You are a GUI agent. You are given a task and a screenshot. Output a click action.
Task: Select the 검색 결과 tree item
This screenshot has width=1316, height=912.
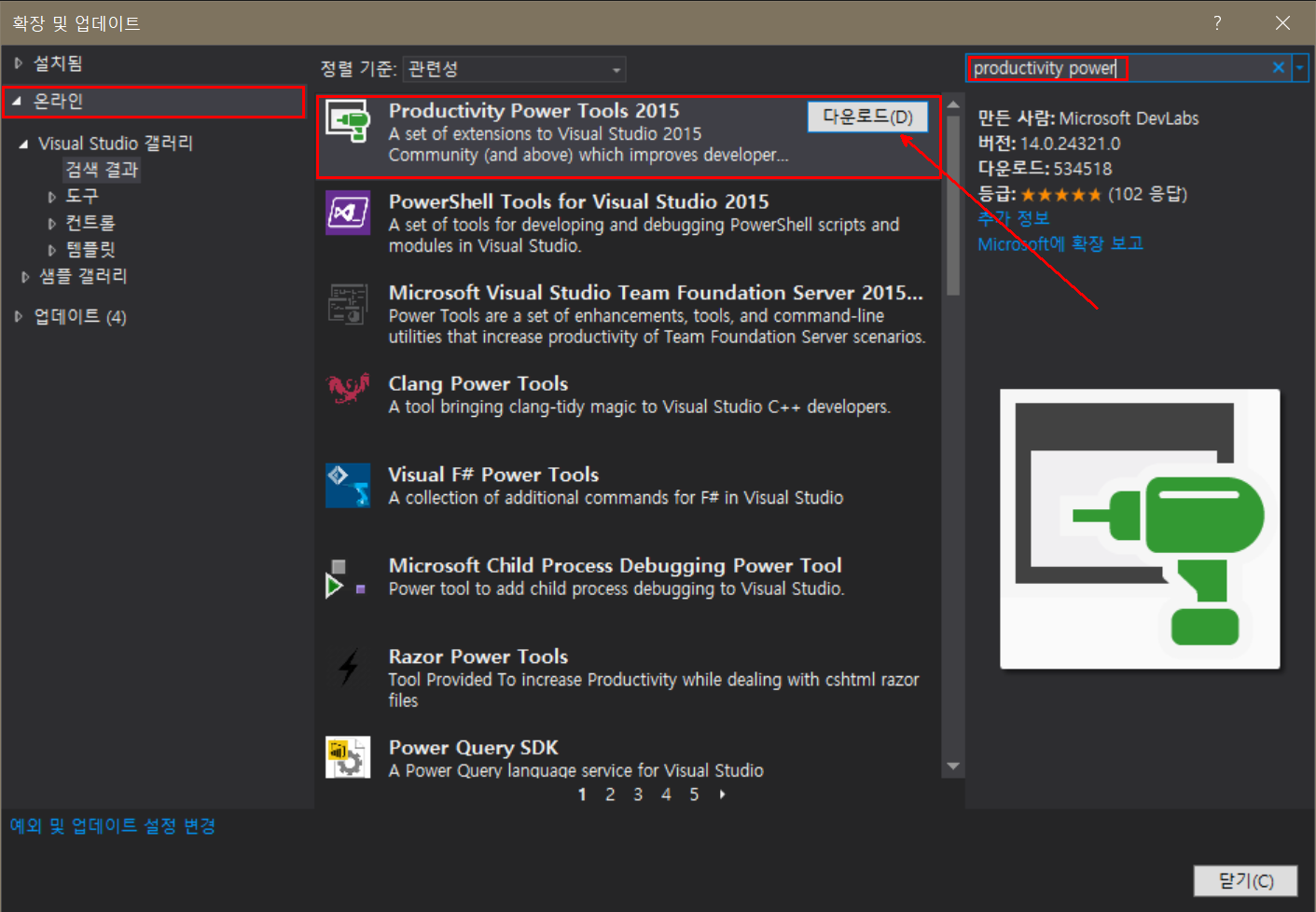point(102,170)
